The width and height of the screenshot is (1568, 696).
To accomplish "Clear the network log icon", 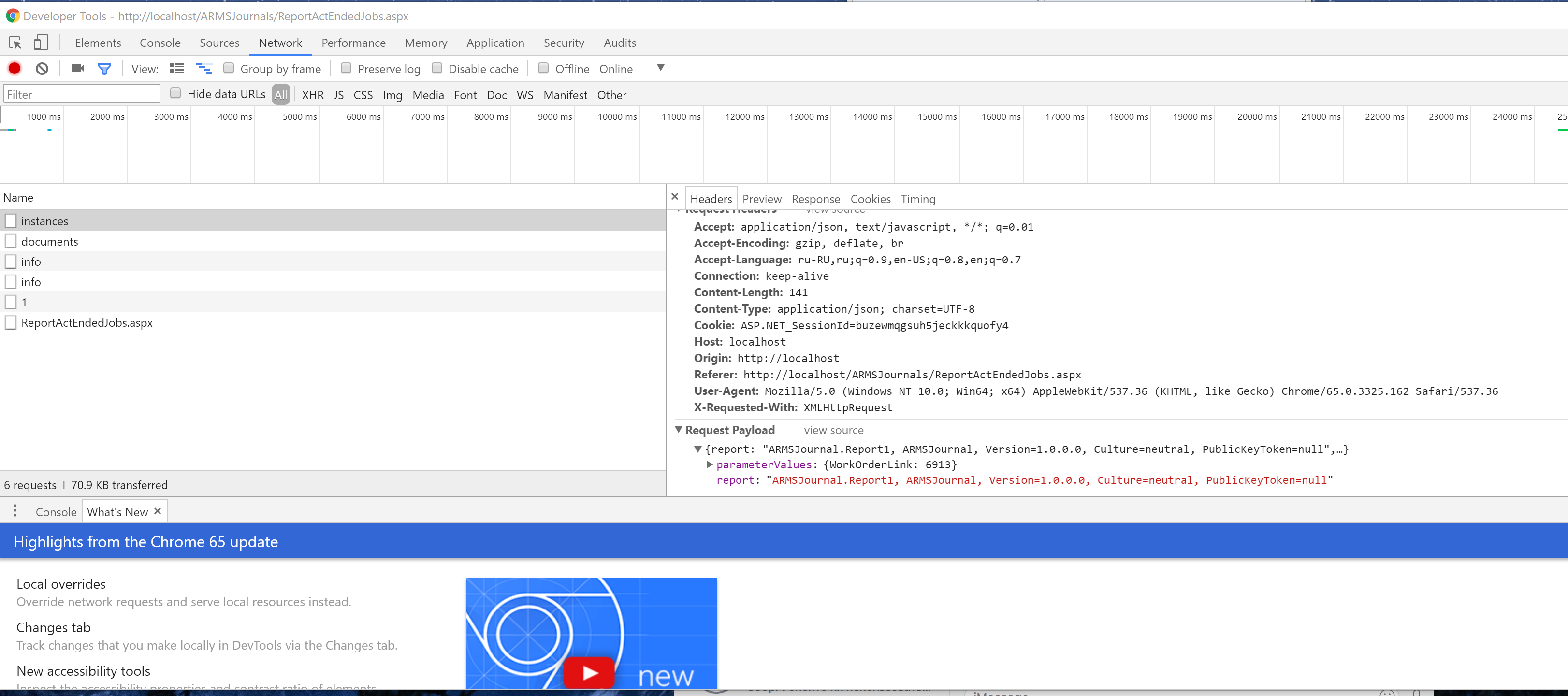I will pos(42,68).
